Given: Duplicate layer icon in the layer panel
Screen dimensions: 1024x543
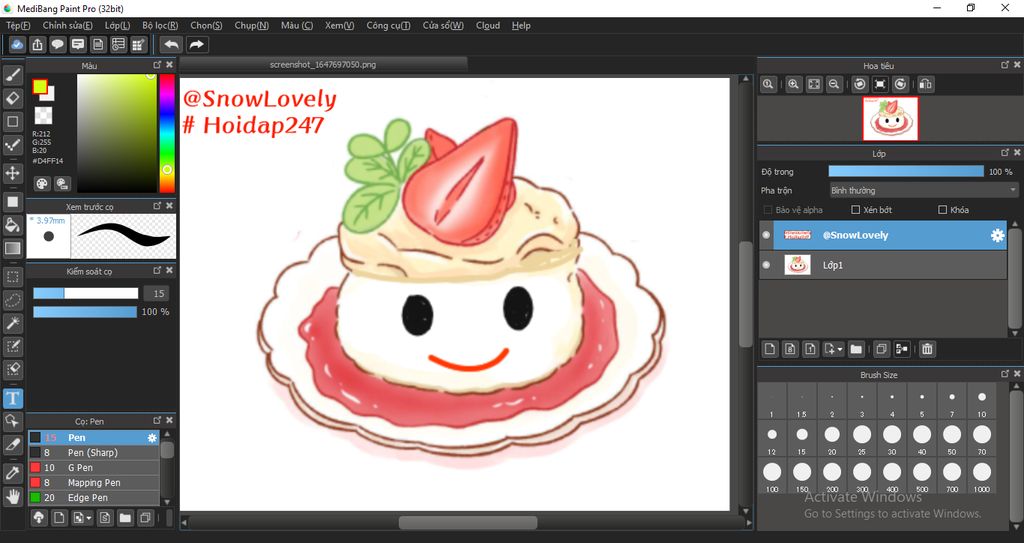Looking at the screenshot, I should (x=881, y=349).
